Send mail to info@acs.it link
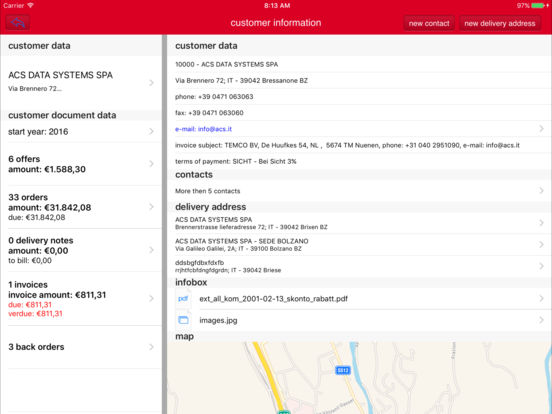Screen dimensions: 552x414 tap(203, 129)
